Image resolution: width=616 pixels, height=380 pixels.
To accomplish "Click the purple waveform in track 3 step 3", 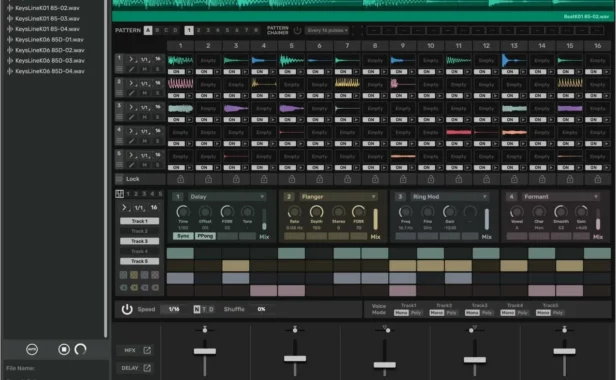I will click(x=236, y=108).
